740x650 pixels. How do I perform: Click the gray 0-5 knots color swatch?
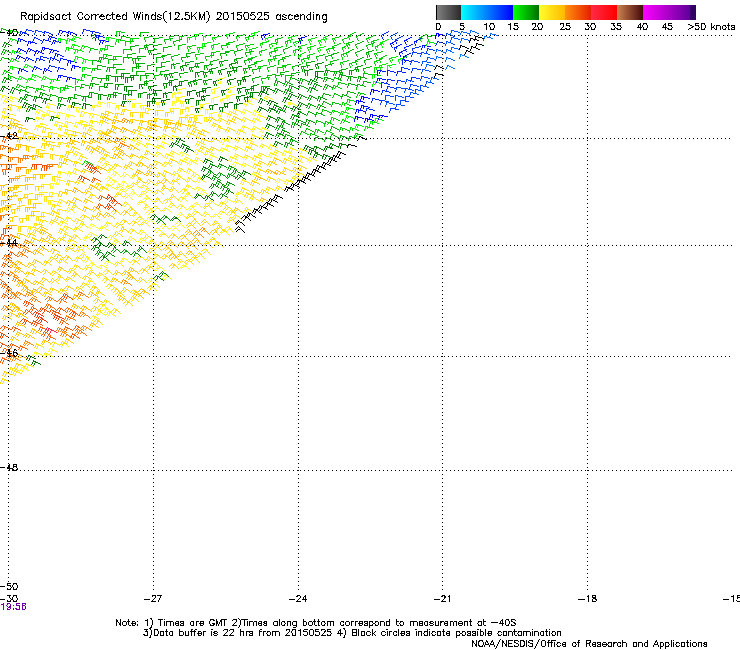click(x=448, y=12)
